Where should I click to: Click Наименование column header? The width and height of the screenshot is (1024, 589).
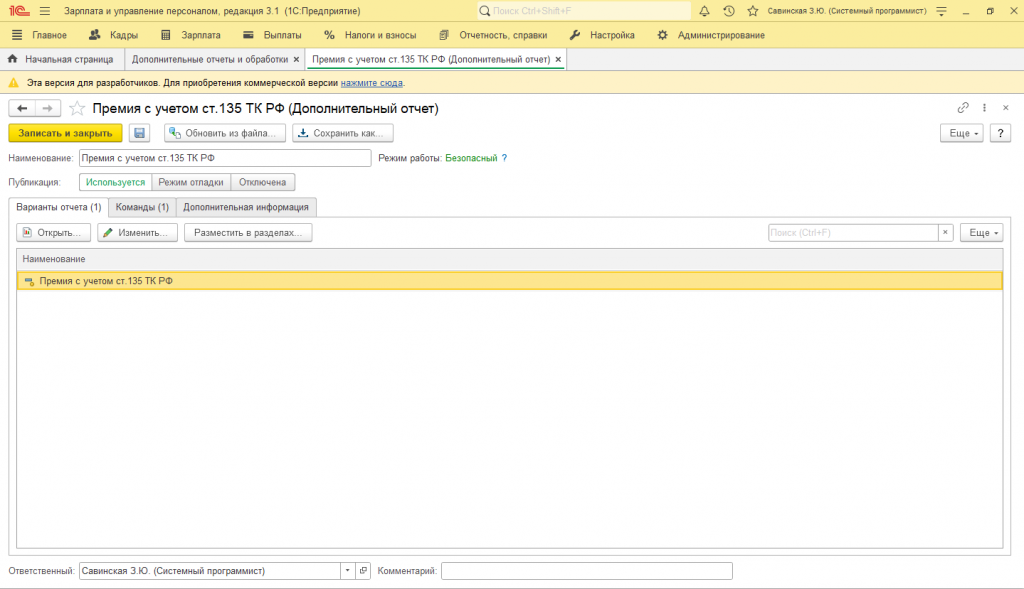pyautogui.click(x=509, y=259)
